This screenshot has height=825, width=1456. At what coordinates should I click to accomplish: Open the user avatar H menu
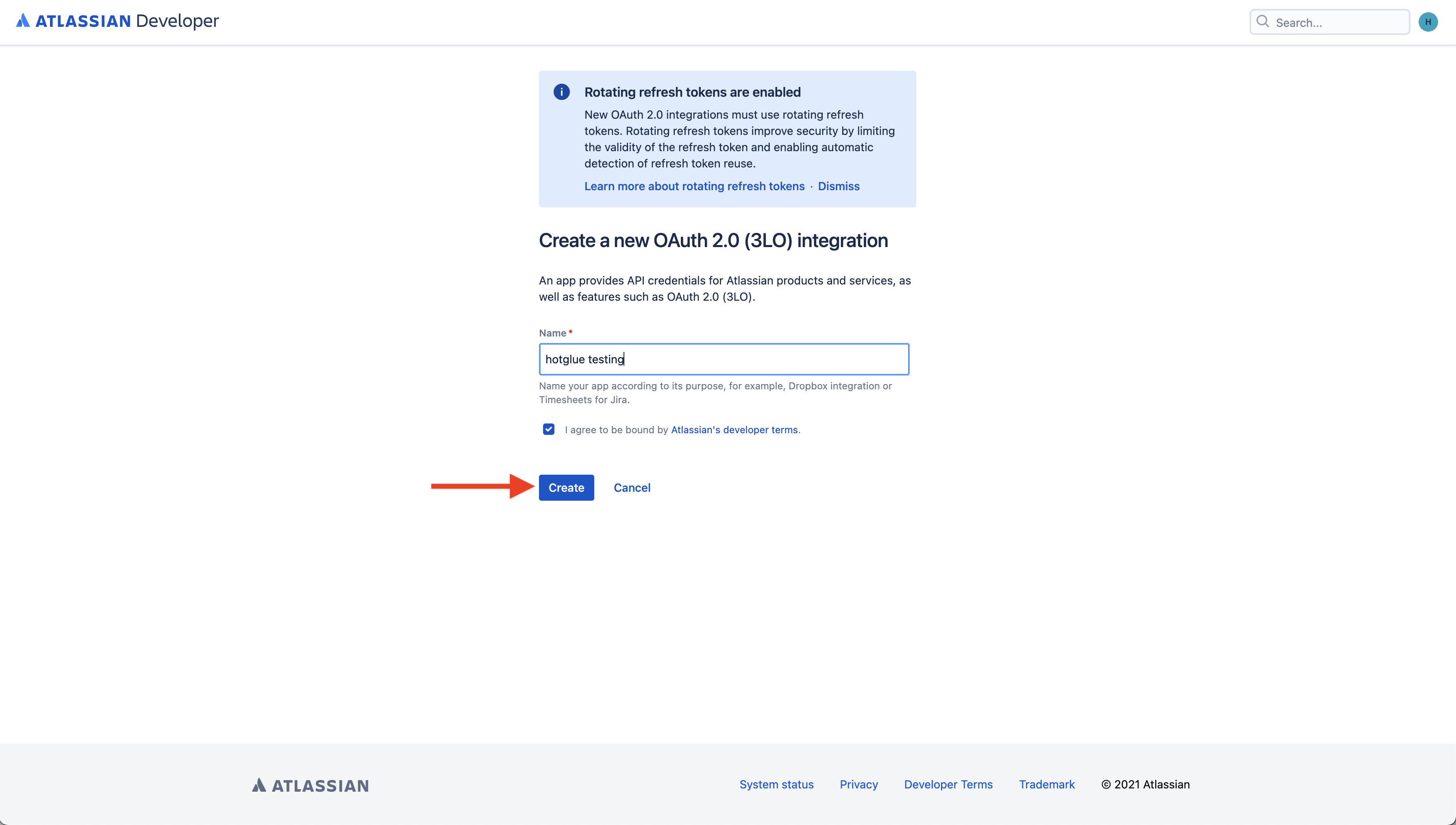(x=1428, y=22)
